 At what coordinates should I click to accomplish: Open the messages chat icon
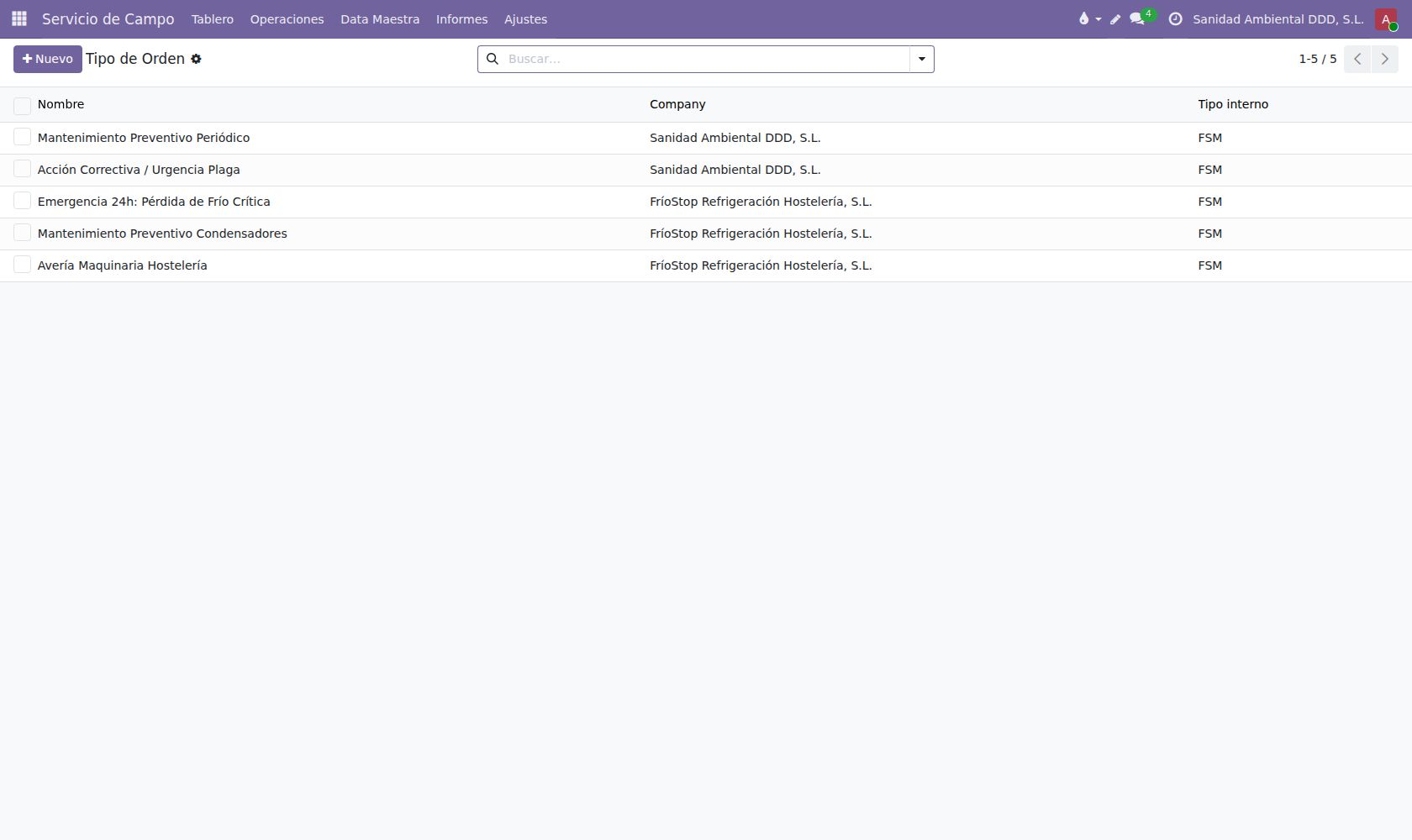(x=1138, y=18)
